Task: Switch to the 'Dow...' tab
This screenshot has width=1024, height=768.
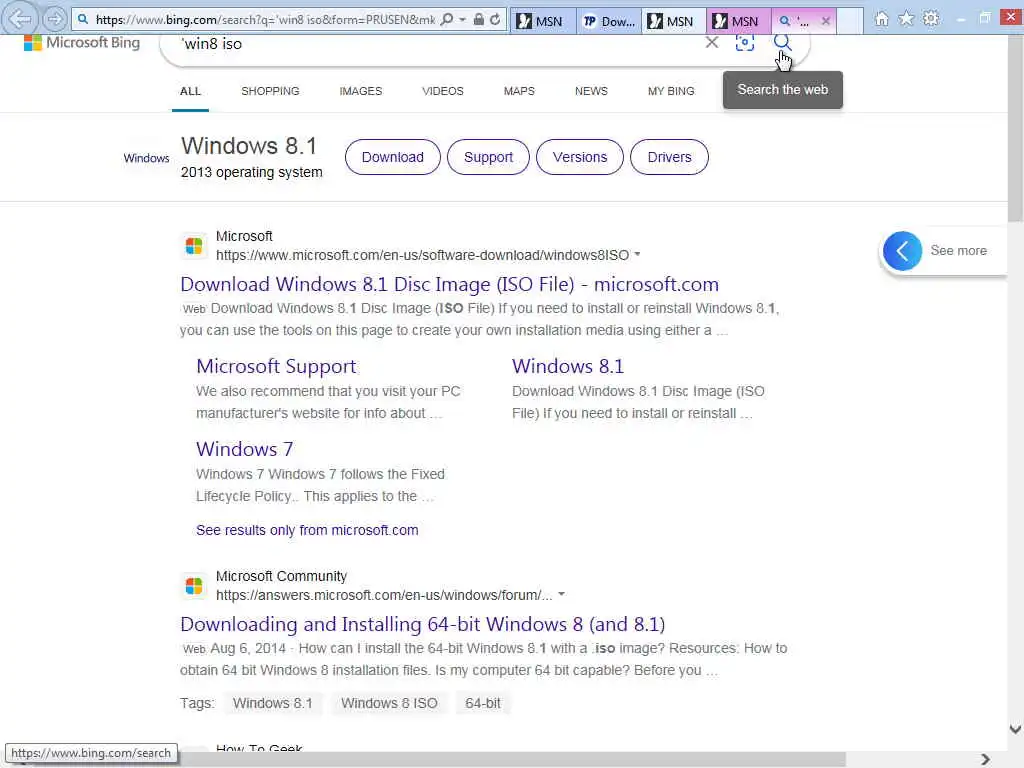Action: coord(609,21)
